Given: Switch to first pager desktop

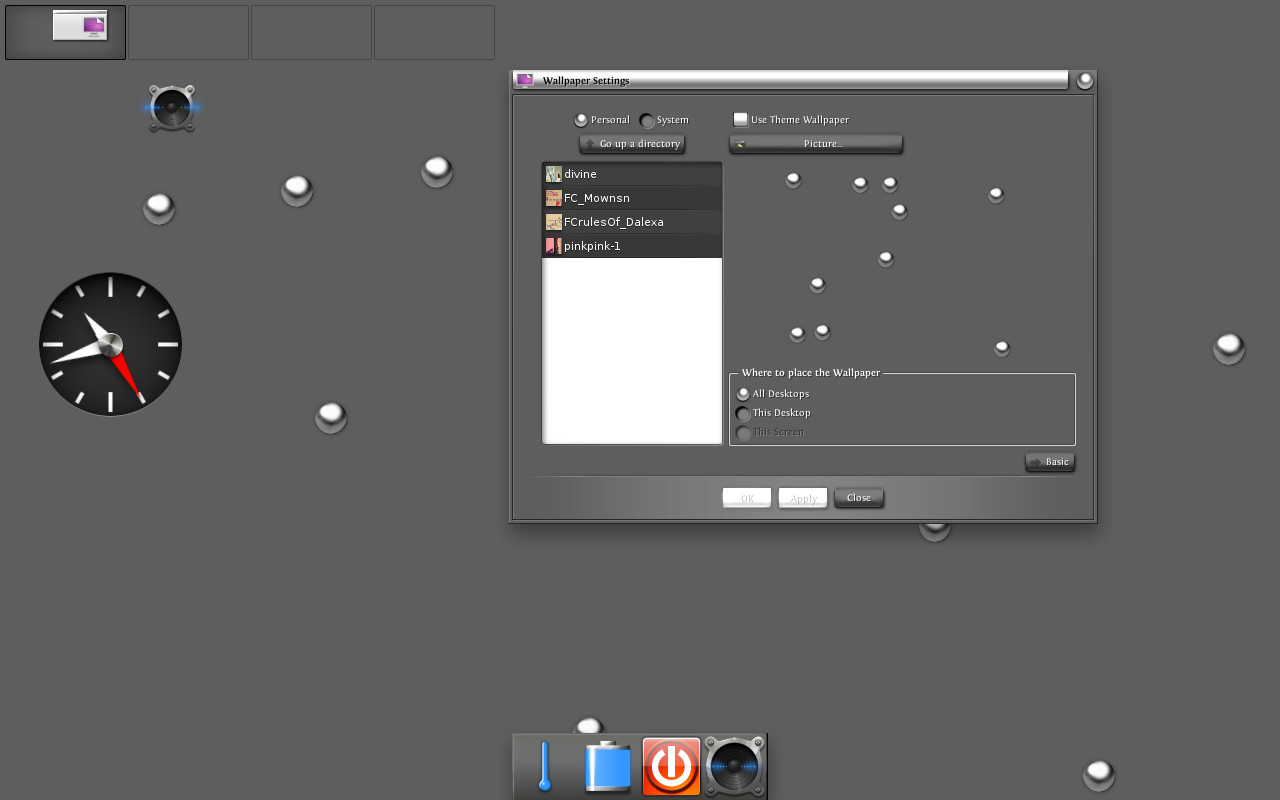Looking at the screenshot, I should pos(65,32).
